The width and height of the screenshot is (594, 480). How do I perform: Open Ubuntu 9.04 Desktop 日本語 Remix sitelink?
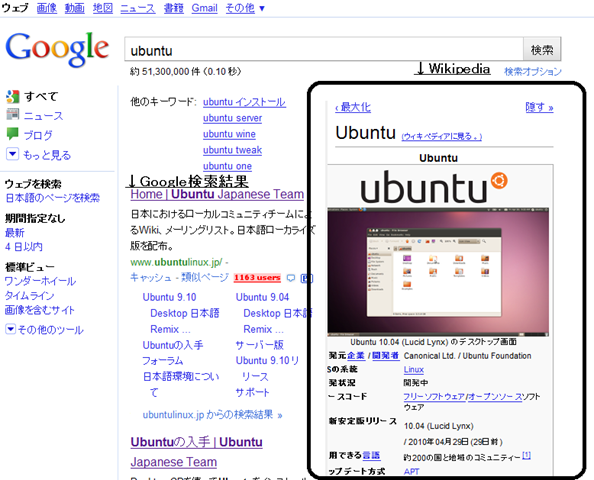click(x=274, y=313)
